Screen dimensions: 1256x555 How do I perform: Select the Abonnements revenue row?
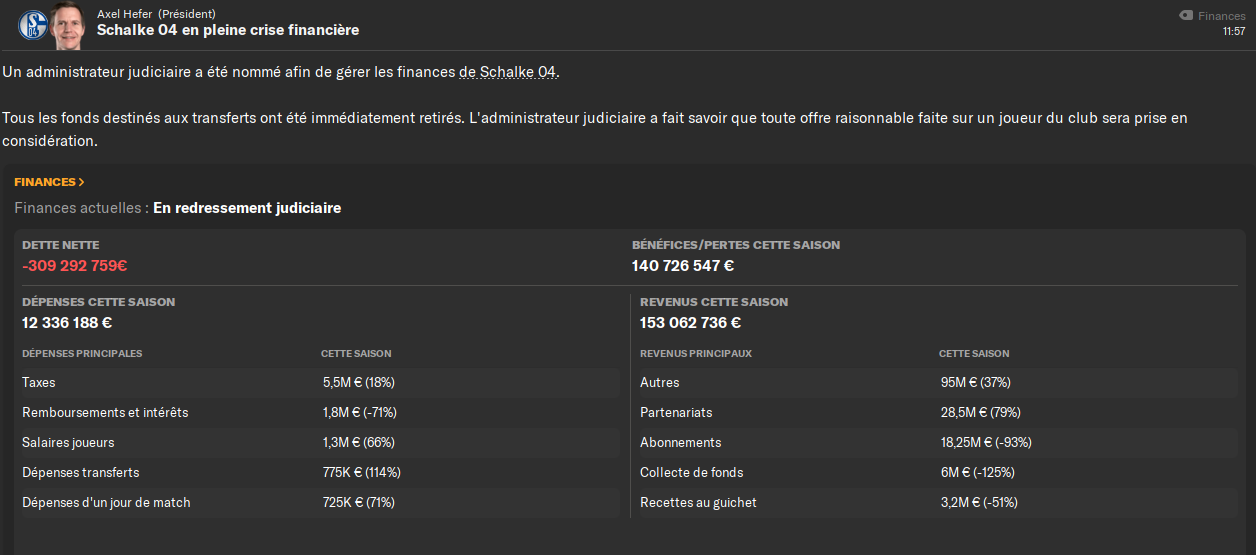[938, 442]
